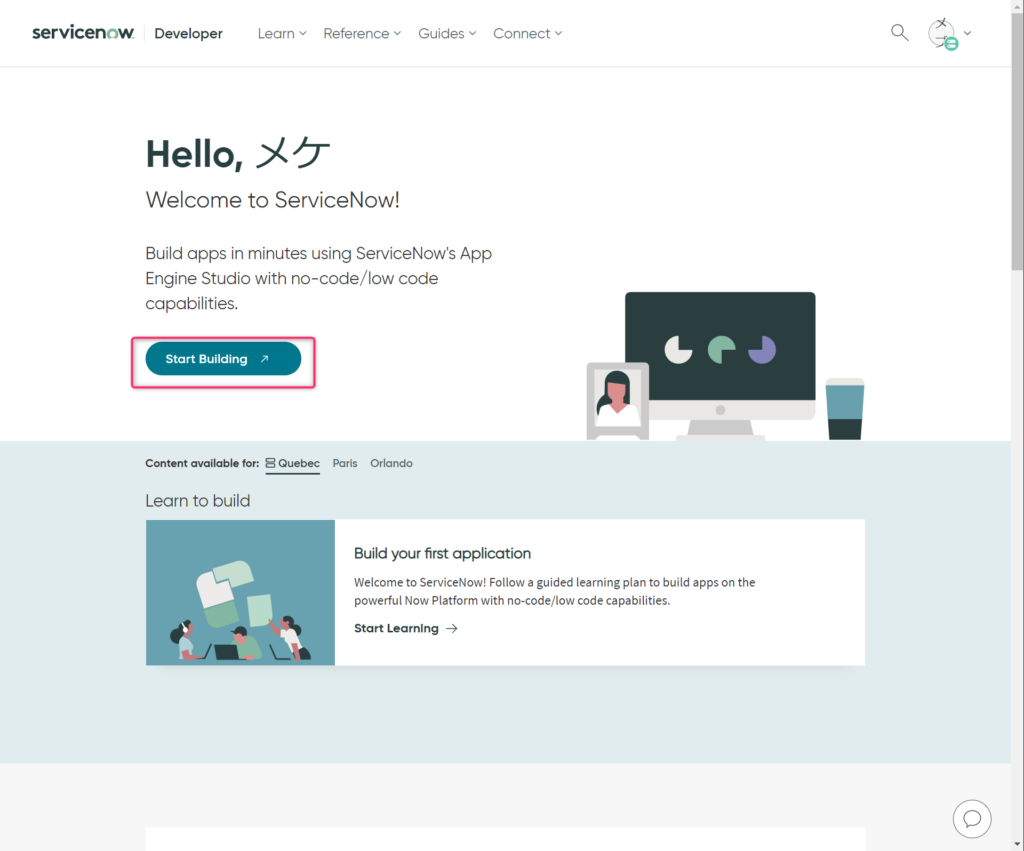The image size is (1024, 851).
Task: Expand the profile menu chevron
Action: tap(967, 33)
